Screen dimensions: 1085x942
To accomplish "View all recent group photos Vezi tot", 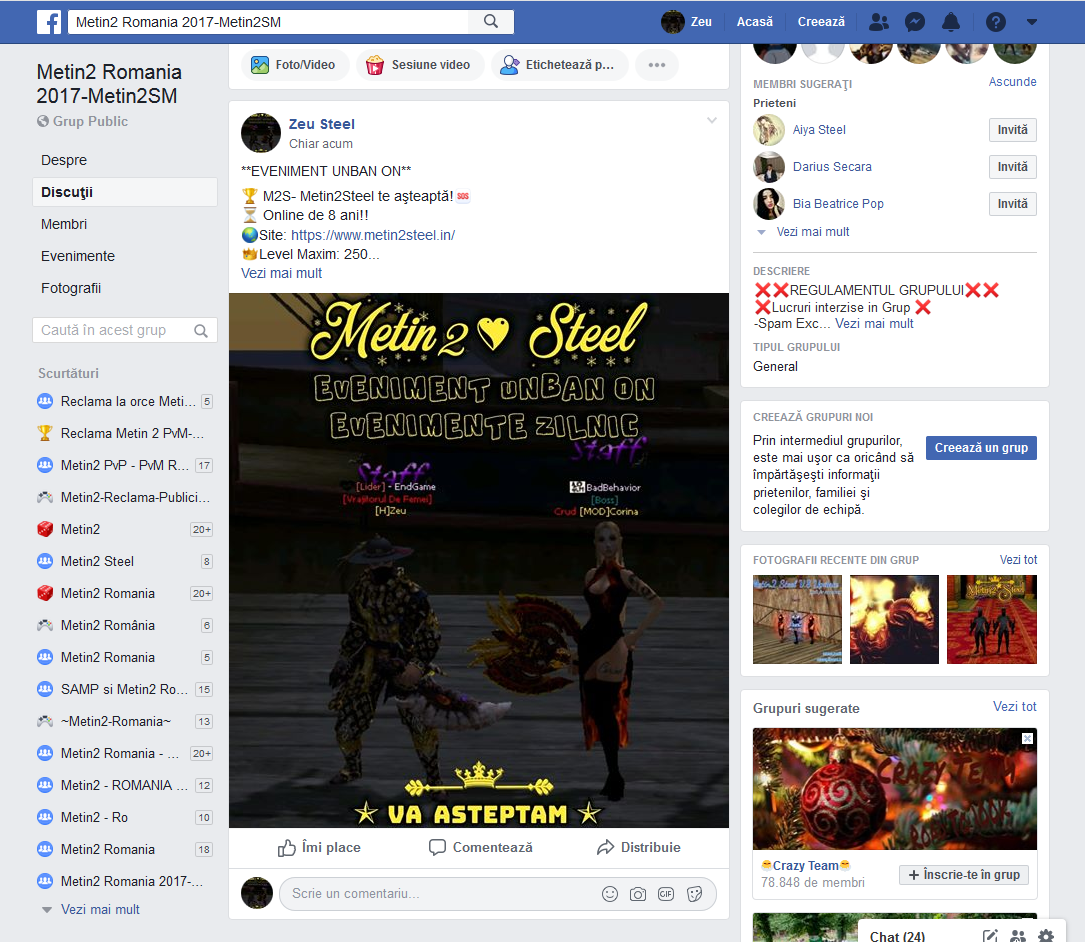I will (x=1018, y=560).
